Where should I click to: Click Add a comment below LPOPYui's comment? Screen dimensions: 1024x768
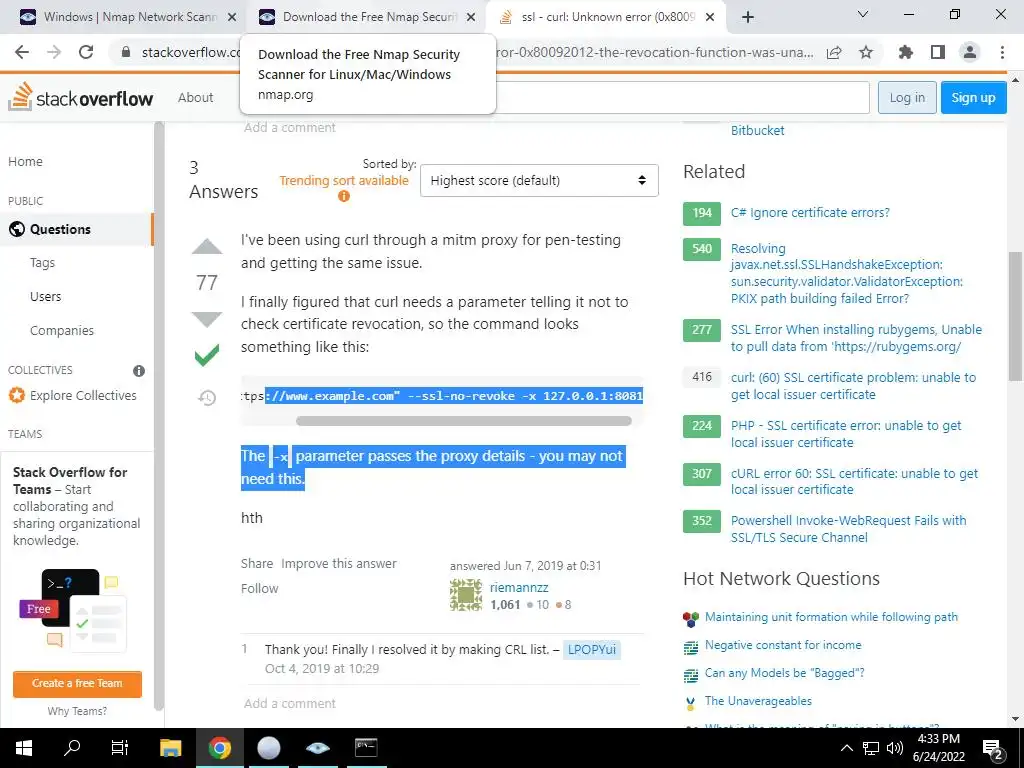tap(289, 703)
